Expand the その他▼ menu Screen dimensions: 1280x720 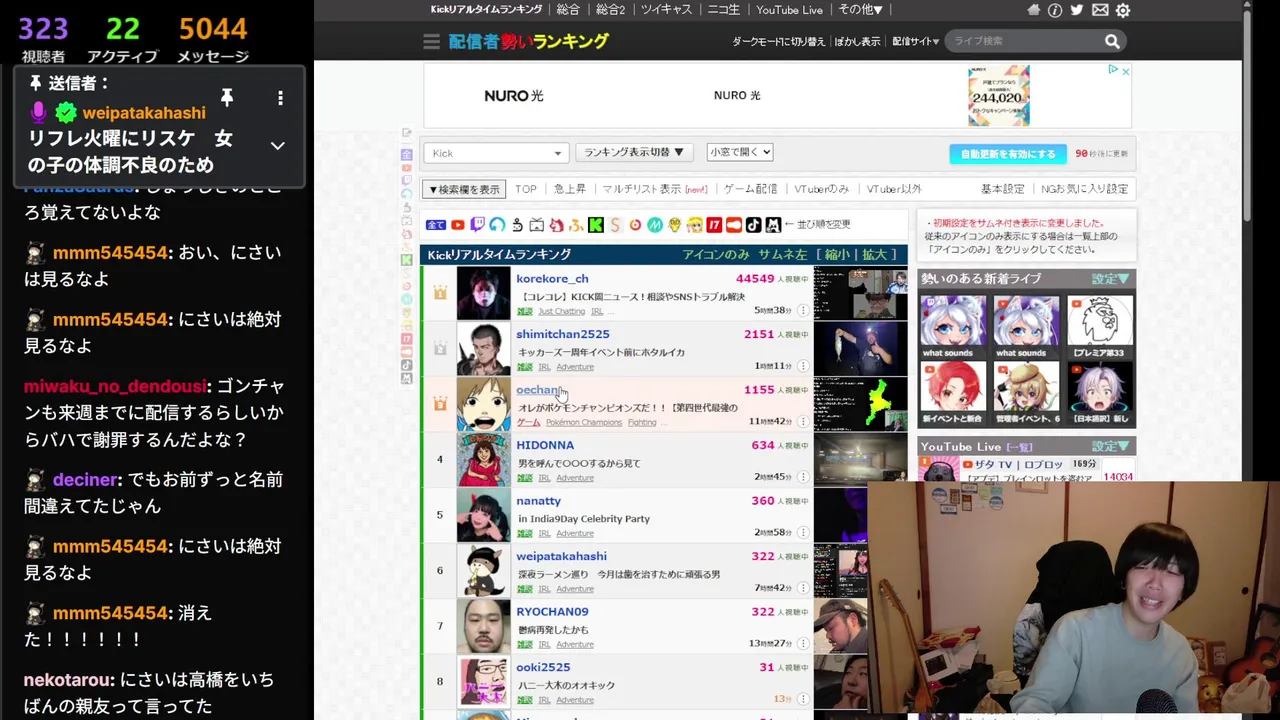point(860,10)
